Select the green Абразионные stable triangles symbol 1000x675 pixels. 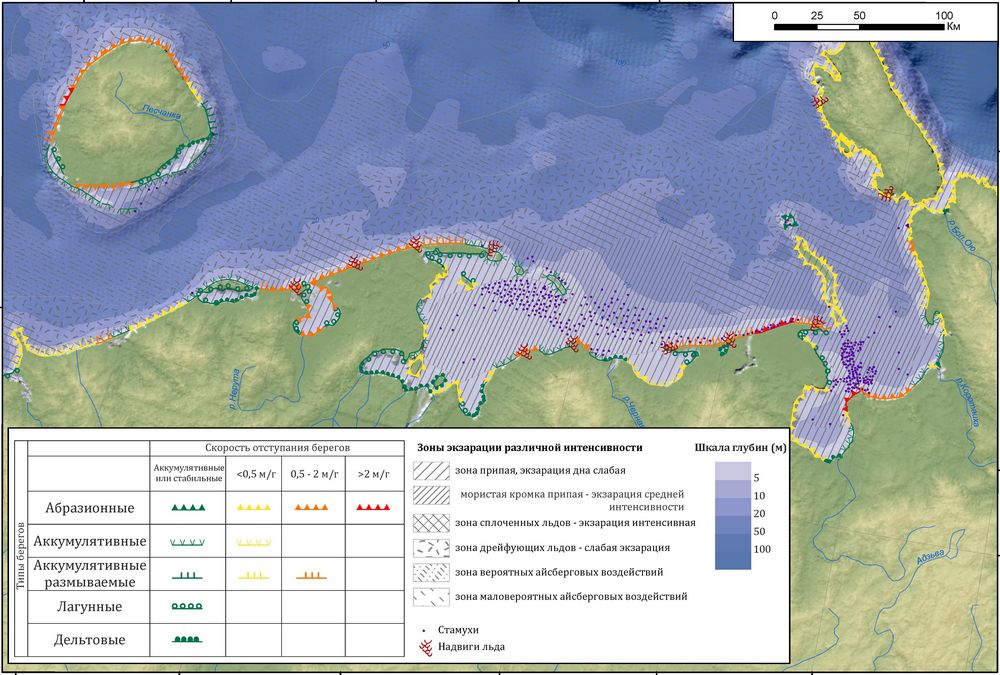[188, 508]
